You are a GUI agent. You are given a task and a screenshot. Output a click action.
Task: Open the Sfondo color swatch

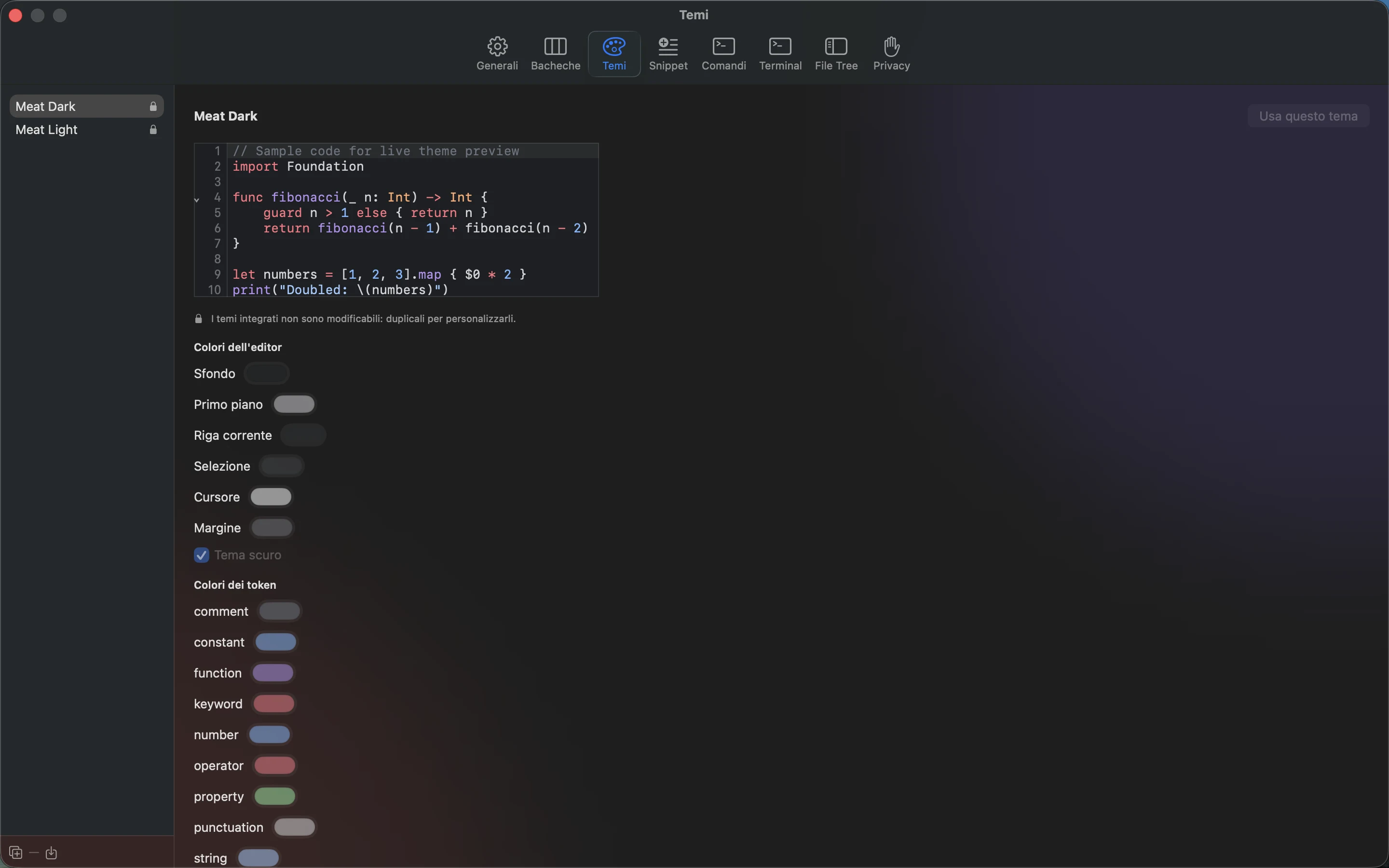[267, 374]
